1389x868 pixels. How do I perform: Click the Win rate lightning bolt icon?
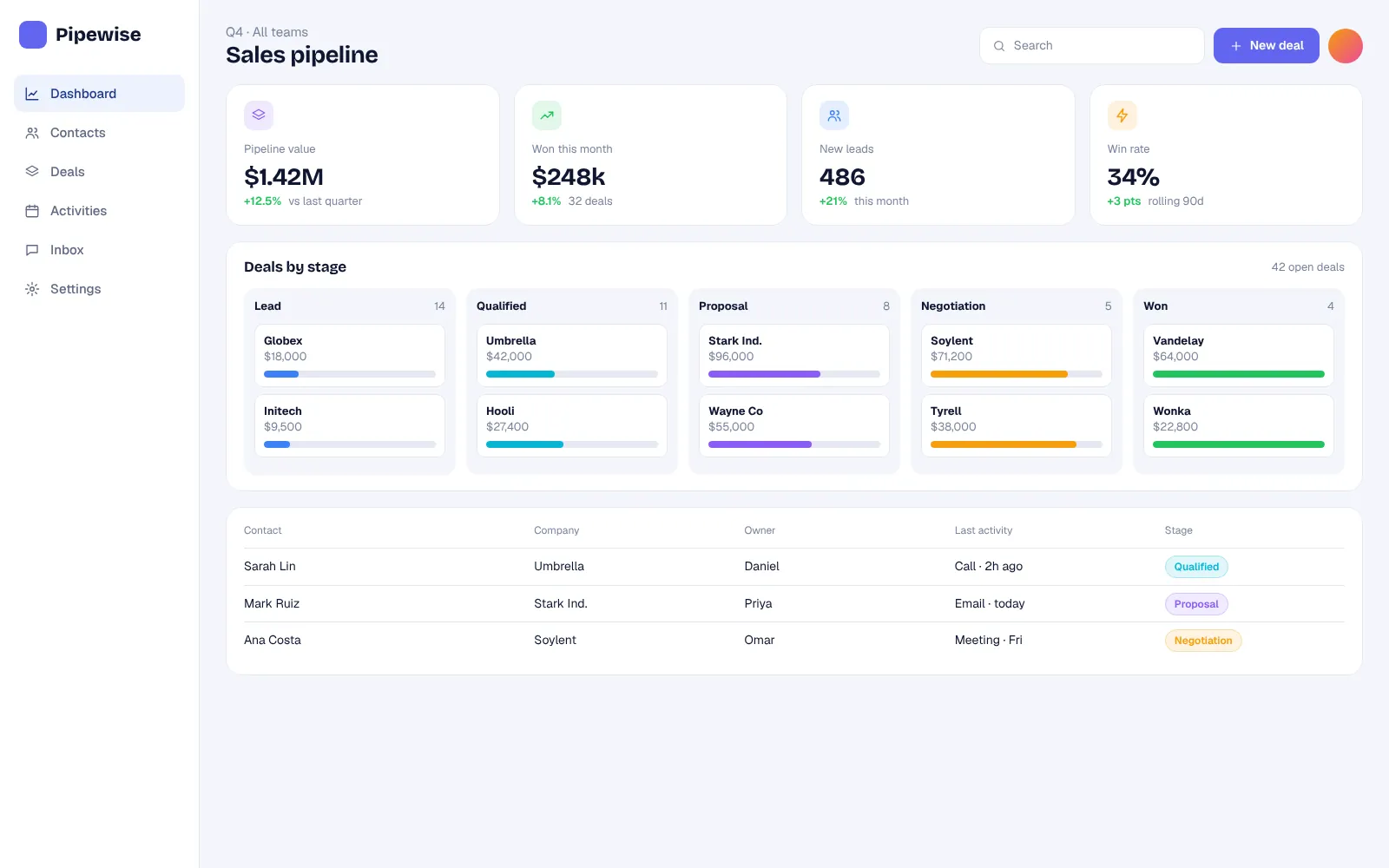1122,115
